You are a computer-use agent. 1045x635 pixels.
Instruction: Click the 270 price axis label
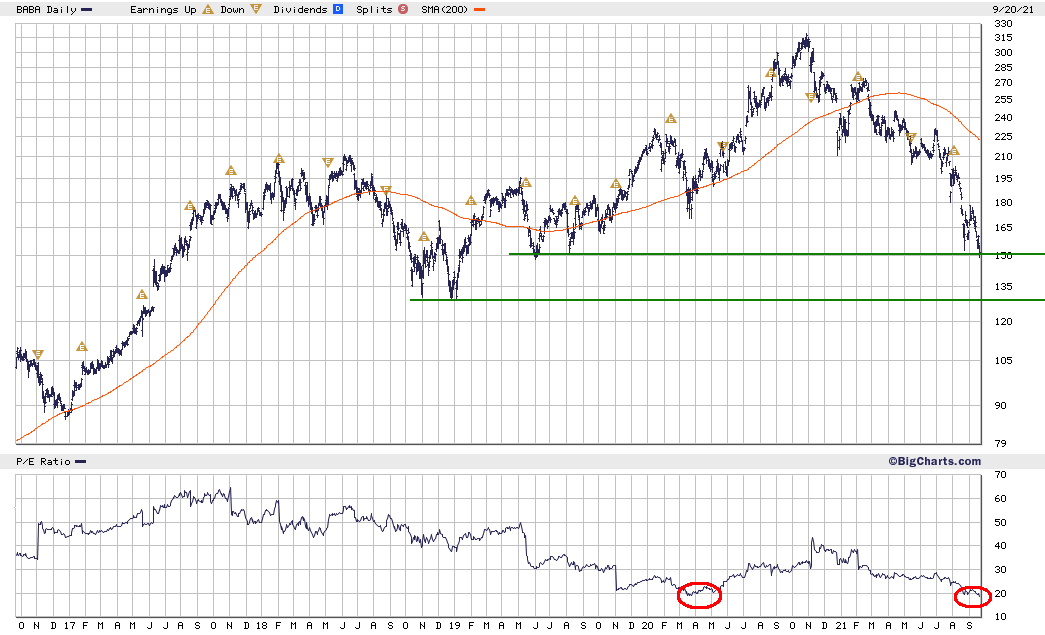1003,83
